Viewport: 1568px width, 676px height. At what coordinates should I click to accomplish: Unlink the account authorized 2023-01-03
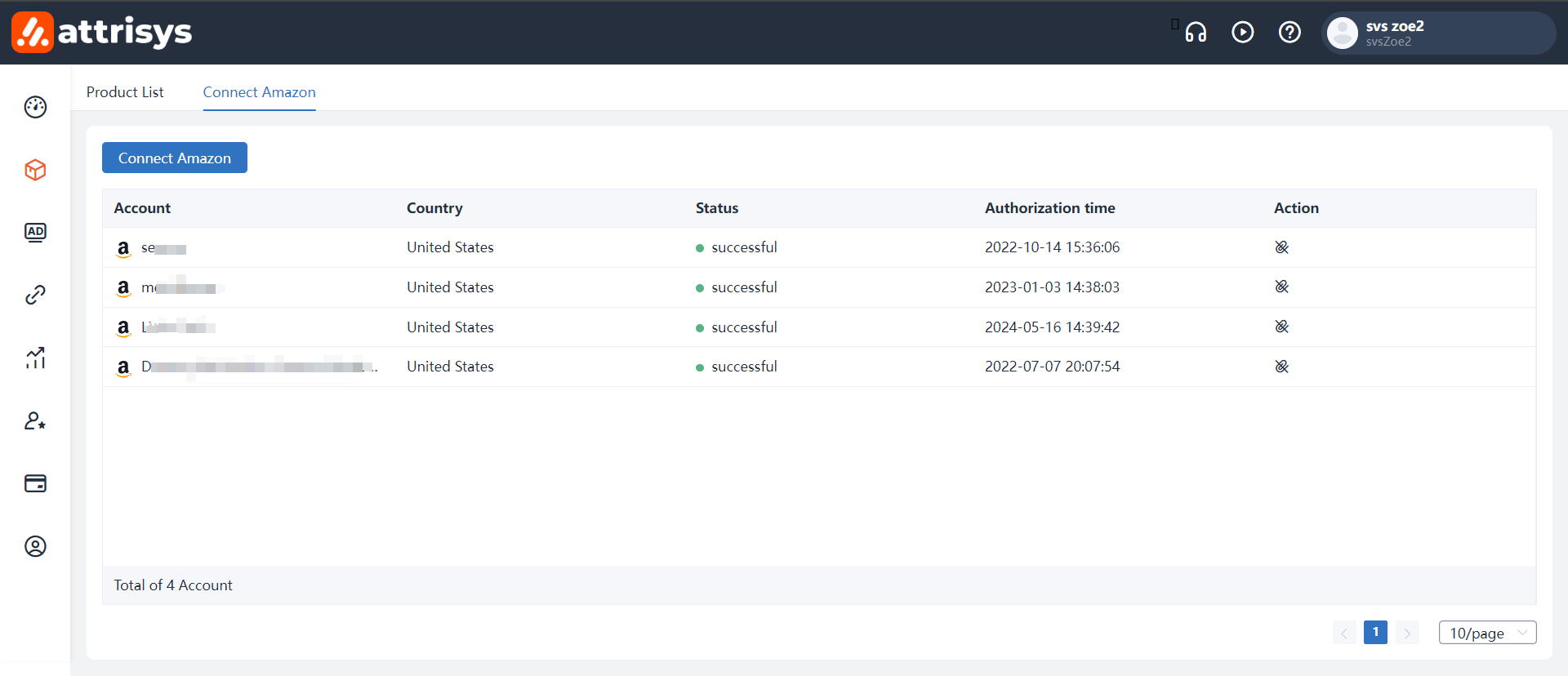click(x=1281, y=287)
